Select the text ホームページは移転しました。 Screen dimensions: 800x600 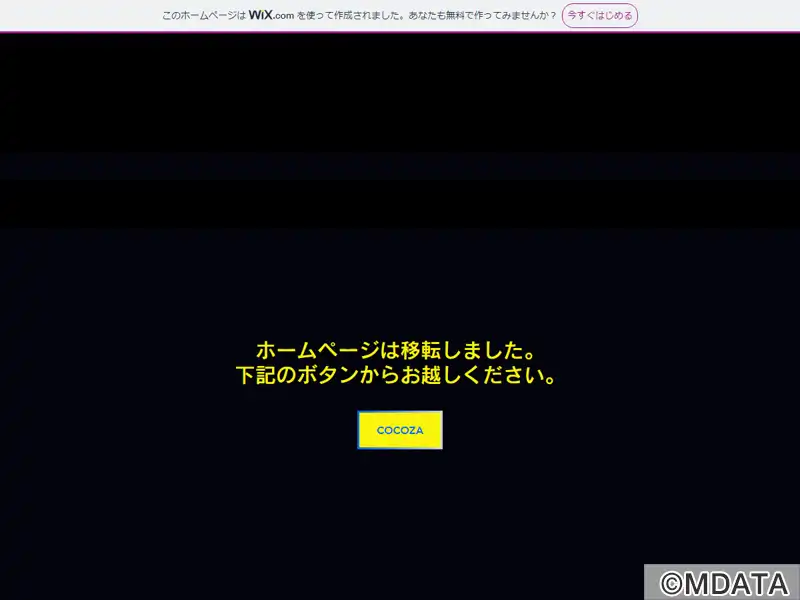click(x=395, y=351)
